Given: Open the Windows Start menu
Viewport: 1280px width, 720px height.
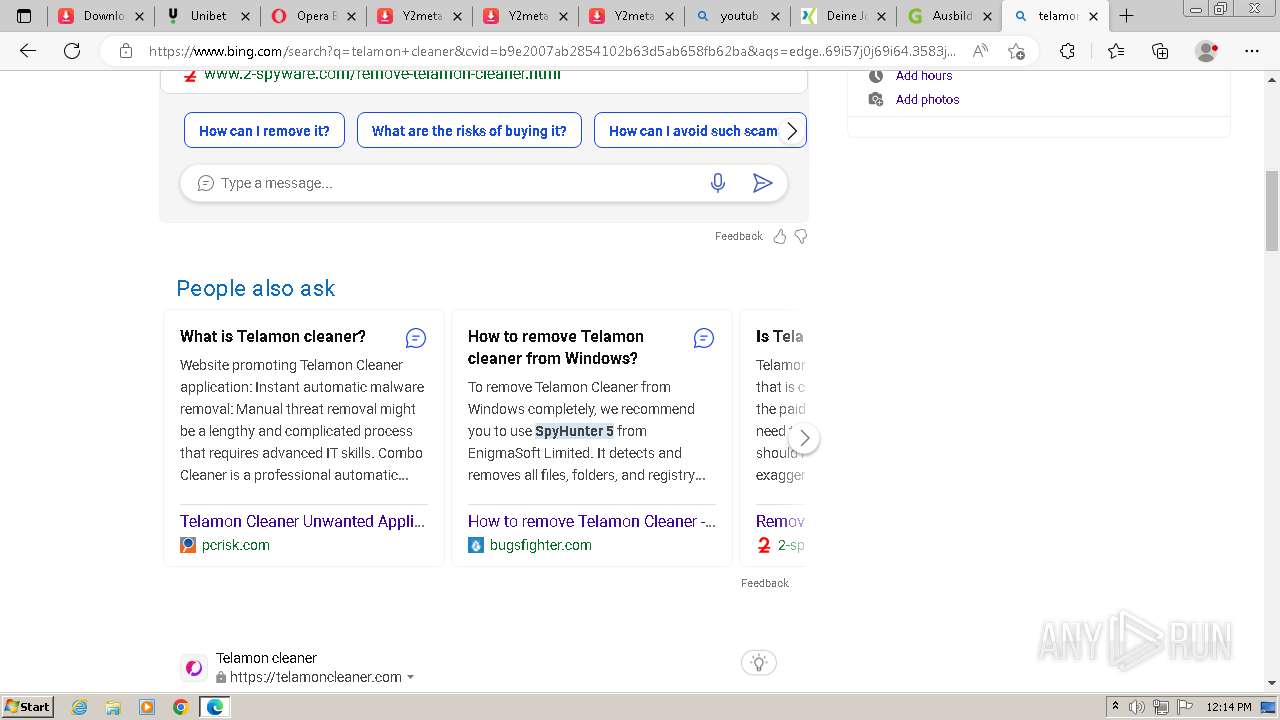Looking at the screenshot, I should 27,707.
